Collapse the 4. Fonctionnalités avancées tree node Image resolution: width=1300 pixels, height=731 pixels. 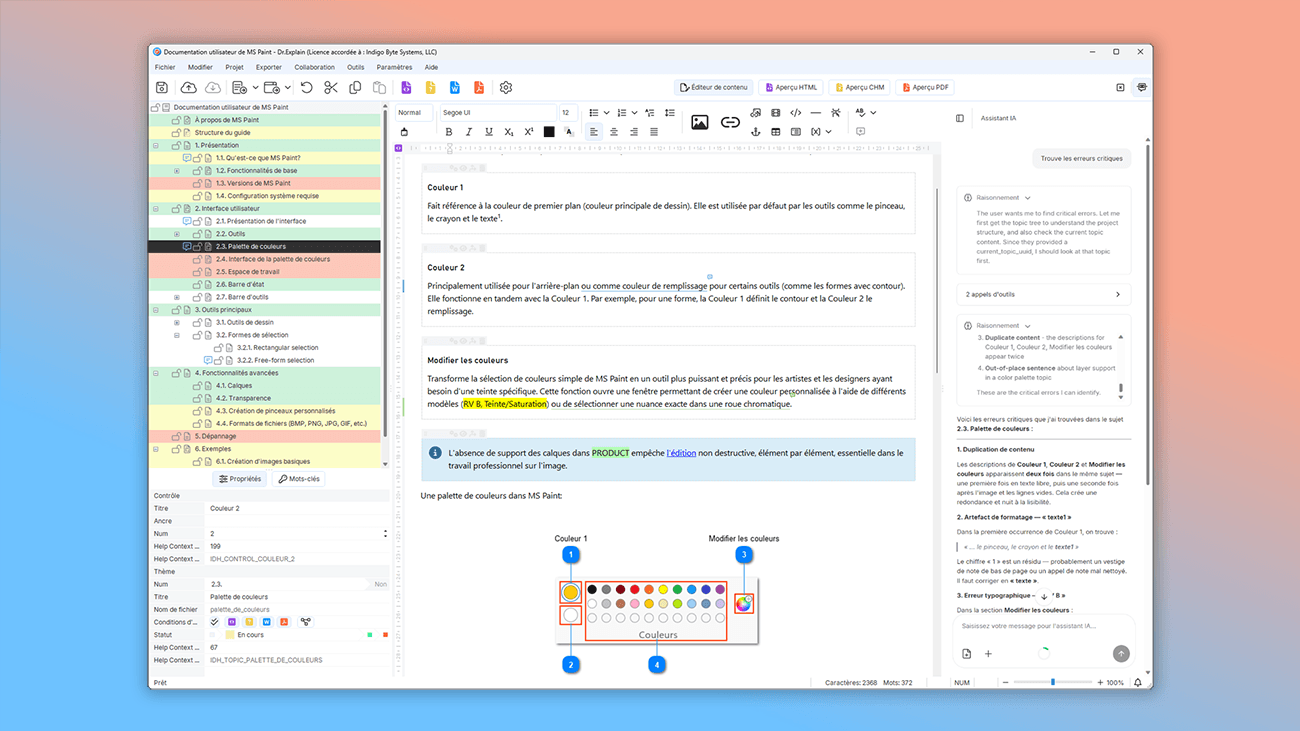pos(156,373)
